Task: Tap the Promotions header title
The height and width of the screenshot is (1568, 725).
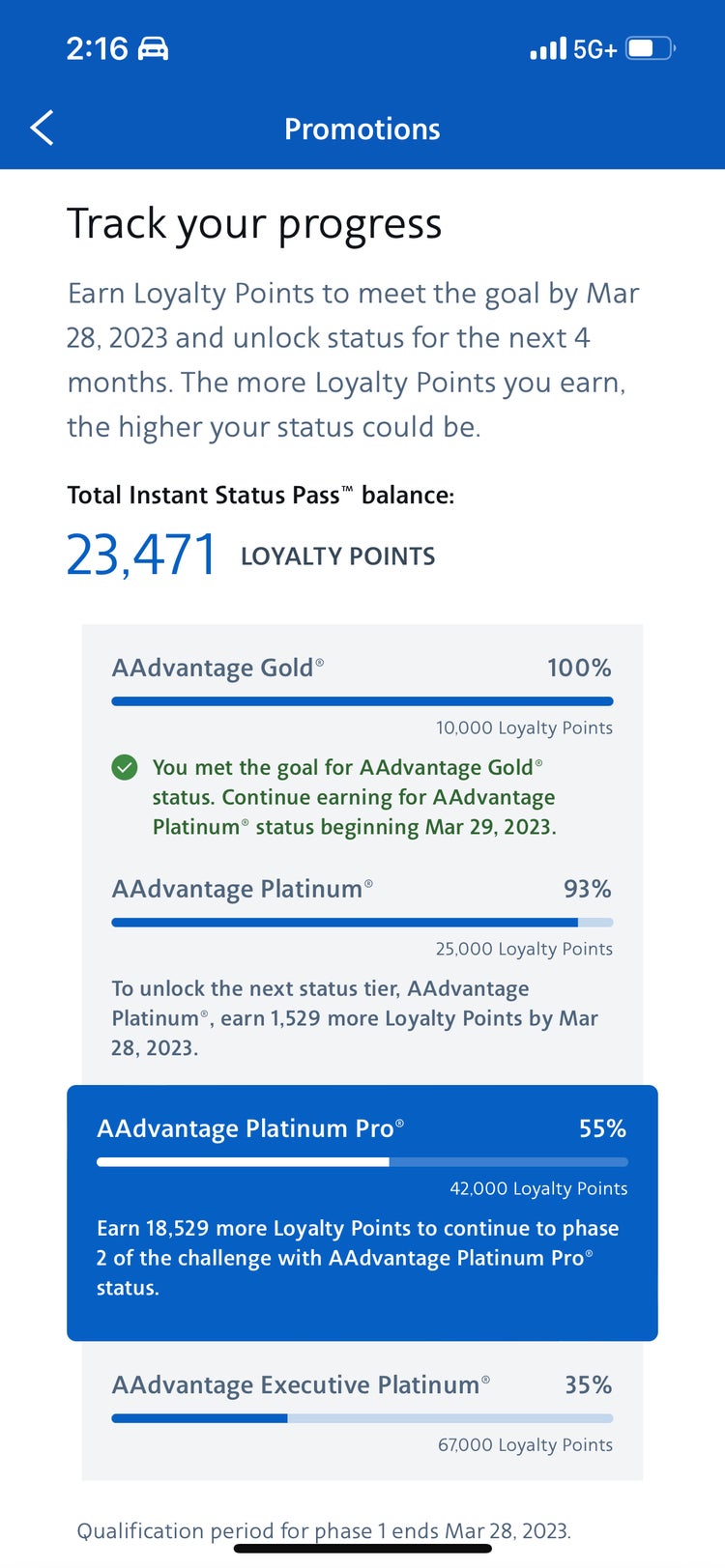Action: (x=362, y=128)
